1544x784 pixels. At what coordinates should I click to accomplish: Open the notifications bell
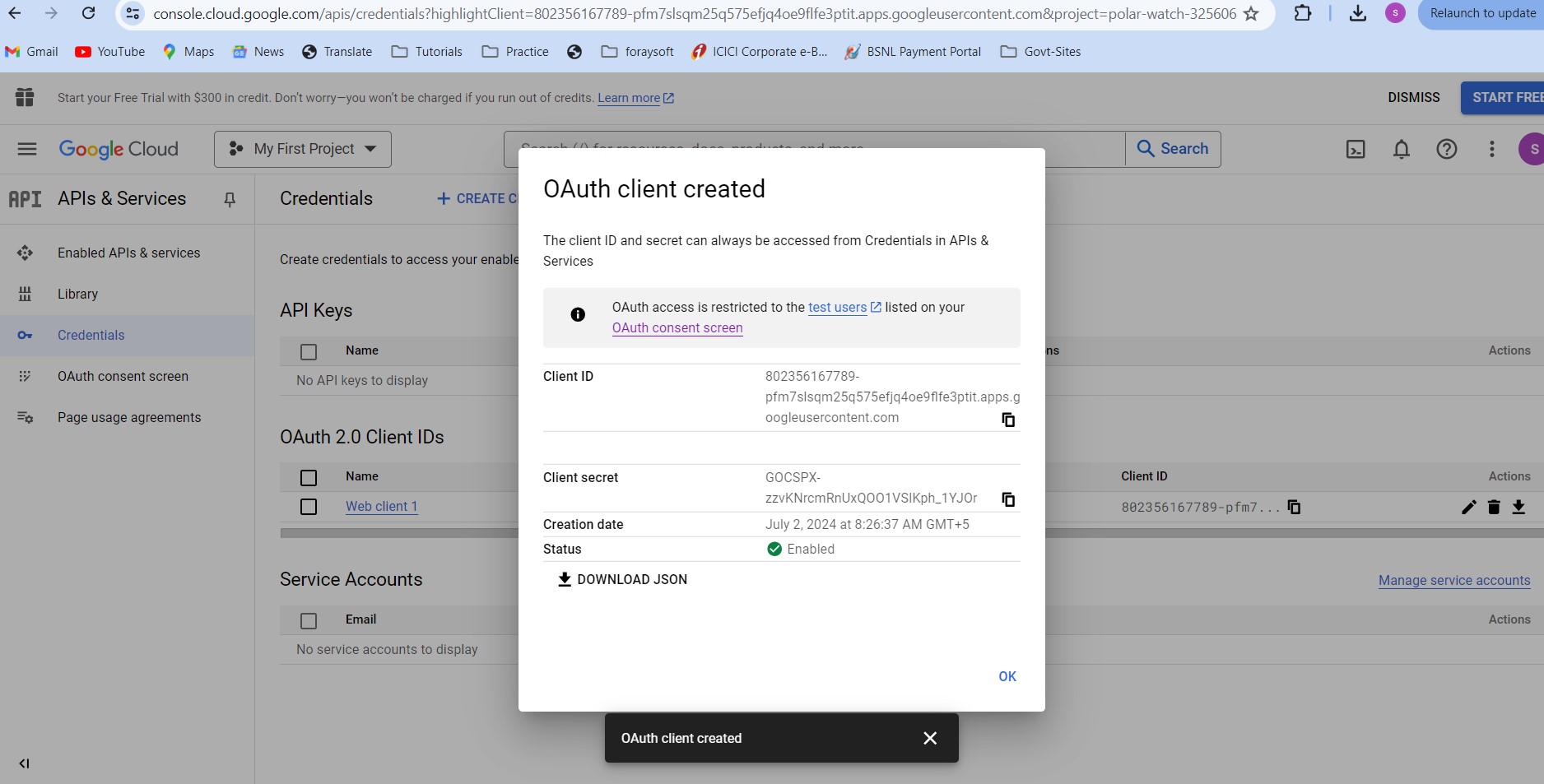coord(1401,149)
